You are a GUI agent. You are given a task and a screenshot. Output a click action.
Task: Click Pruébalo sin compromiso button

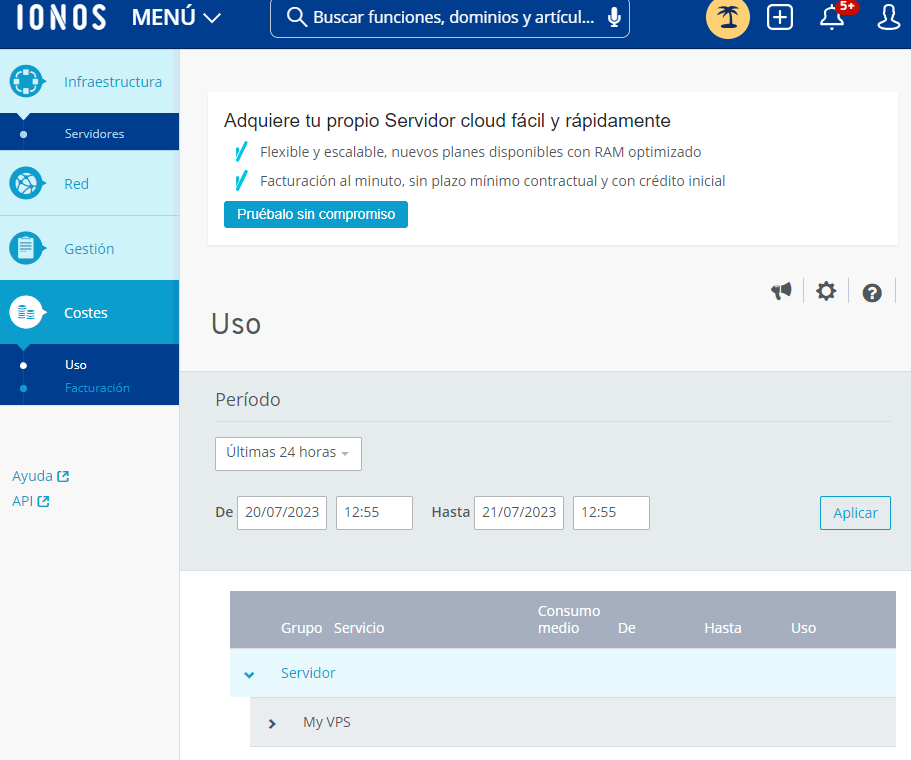(x=315, y=214)
